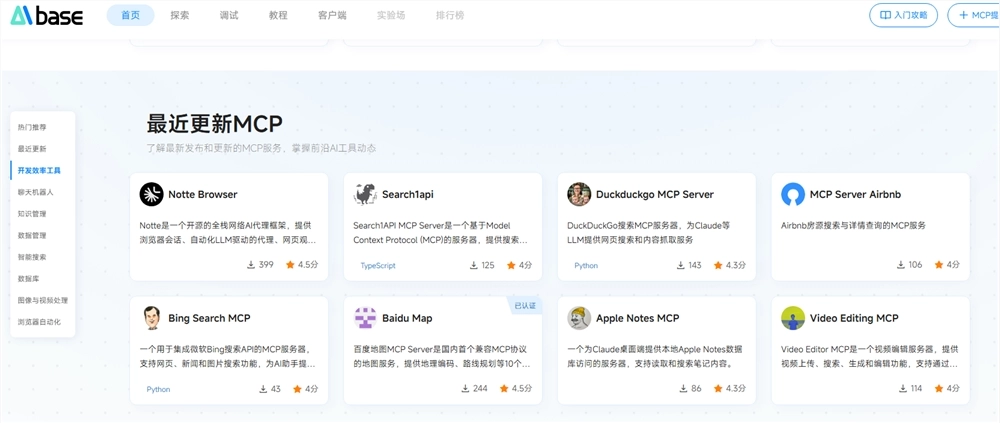This screenshot has height=423, width=1000.
Task: Select 数据管理 in the sidebar
Action: pyautogui.click(x=32, y=235)
